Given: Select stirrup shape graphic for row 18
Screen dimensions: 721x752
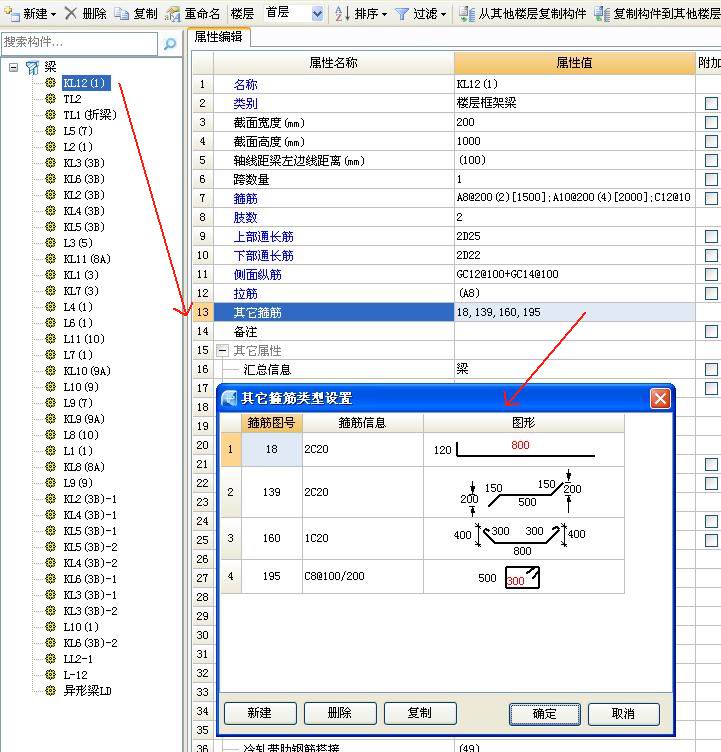Looking at the screenshot, I should pyautogui.click(x=524, y=449).
